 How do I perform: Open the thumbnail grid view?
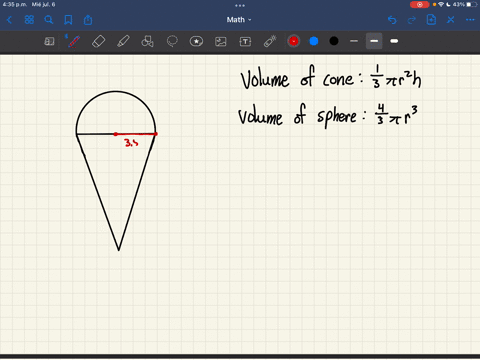pos(29,20)
